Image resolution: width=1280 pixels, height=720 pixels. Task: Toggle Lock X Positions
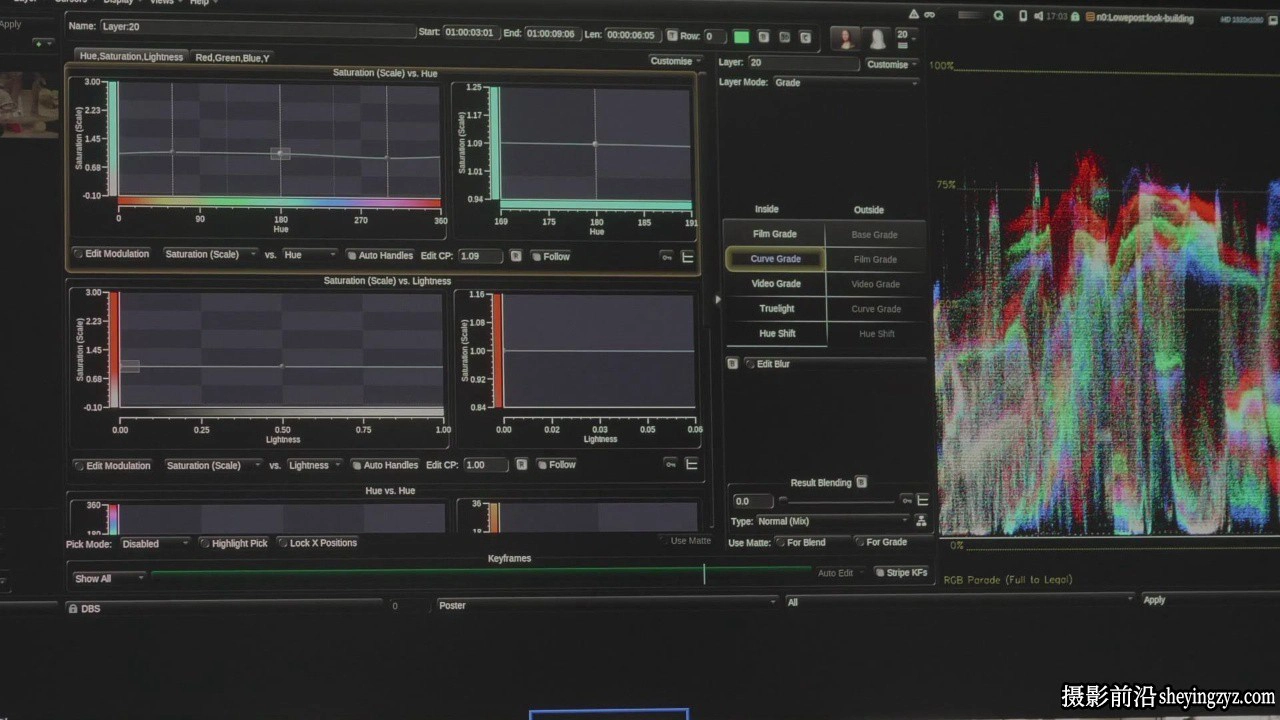(x=317, y=543)
